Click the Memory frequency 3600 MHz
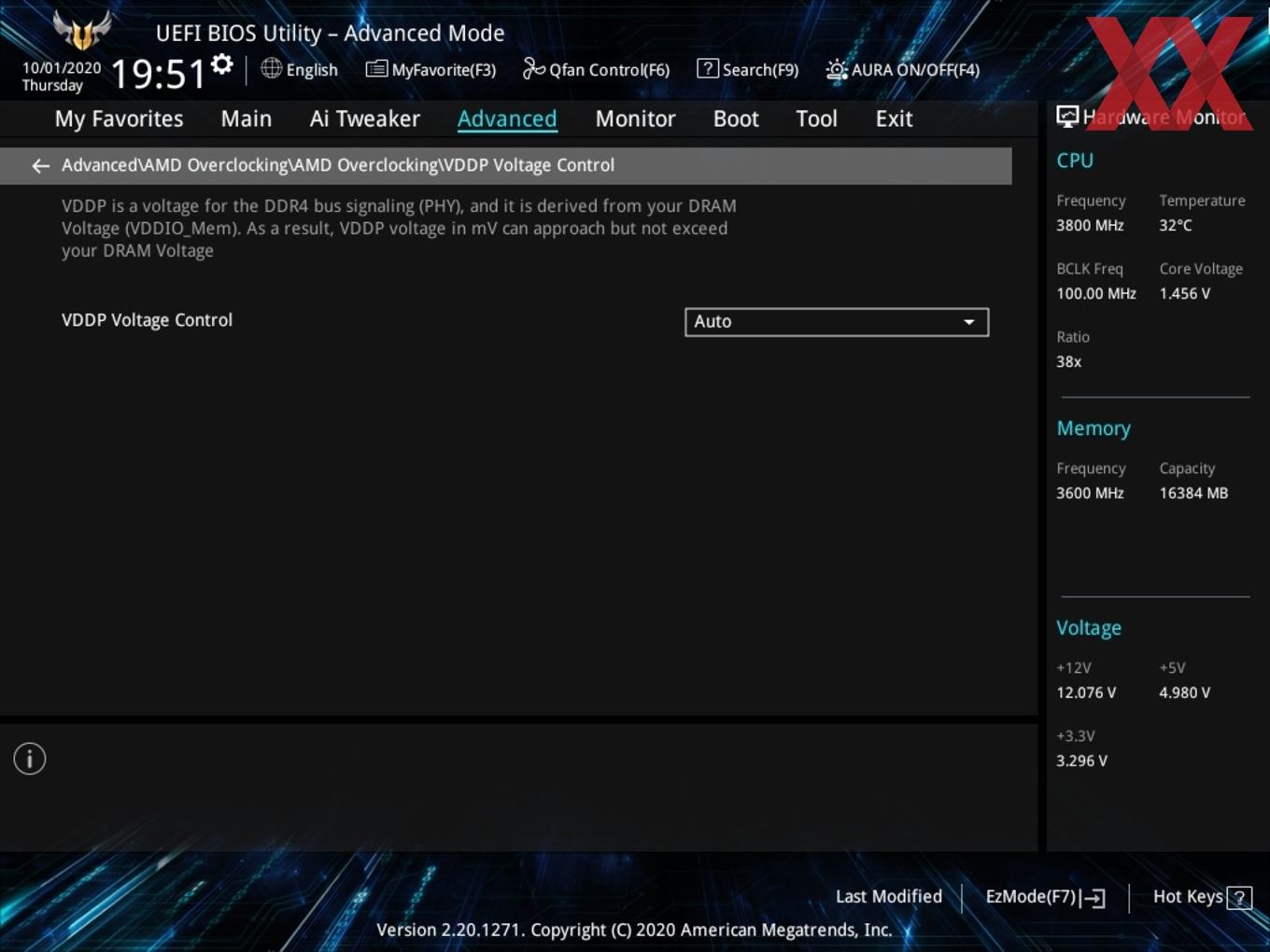This screenshot has width=1270, height=952. point(1090,494)
